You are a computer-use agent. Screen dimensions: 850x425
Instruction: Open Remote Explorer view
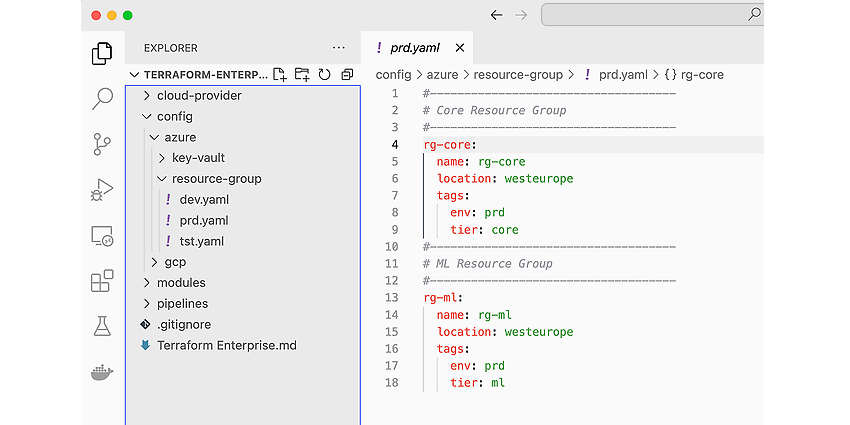pyautogui.click(x=102, y=236)
